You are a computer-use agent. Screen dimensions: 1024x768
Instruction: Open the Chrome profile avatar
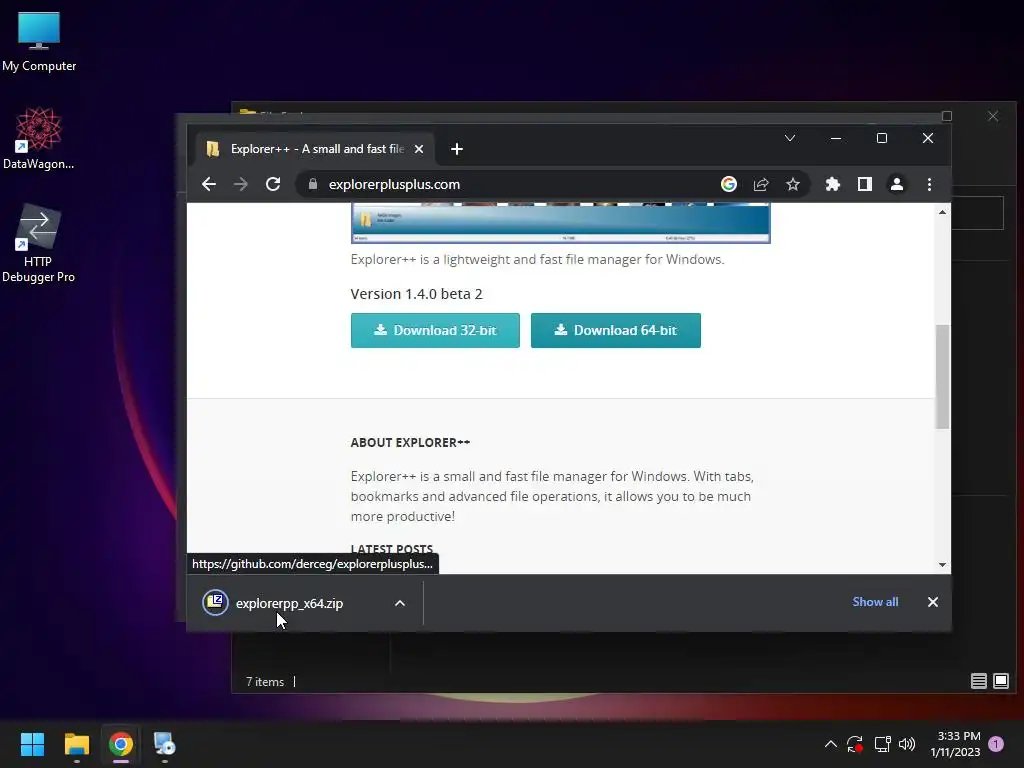[897, 185]
